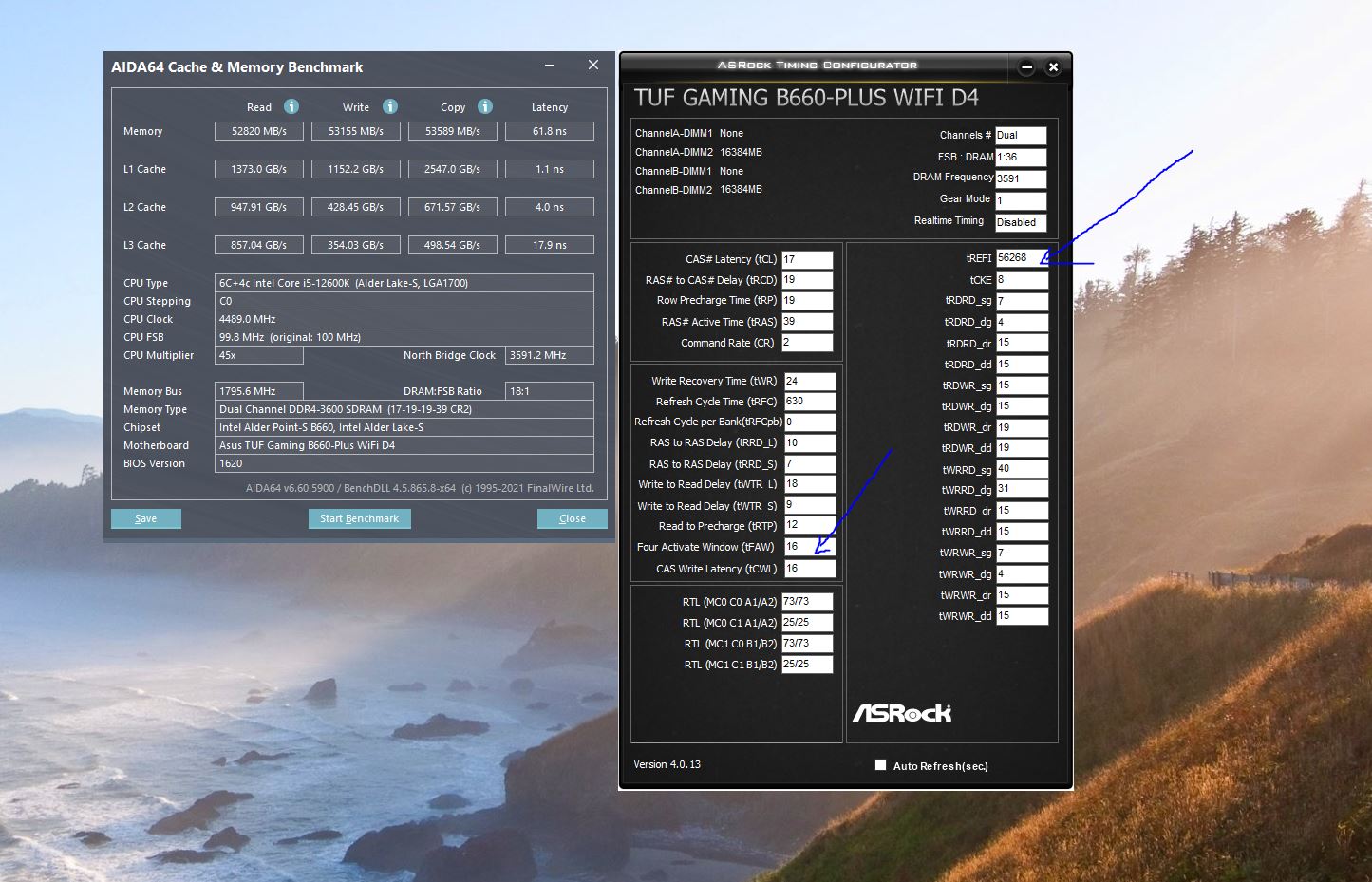Select the RTL (MC1 C1 B1/B2) field

click(807, 665)
